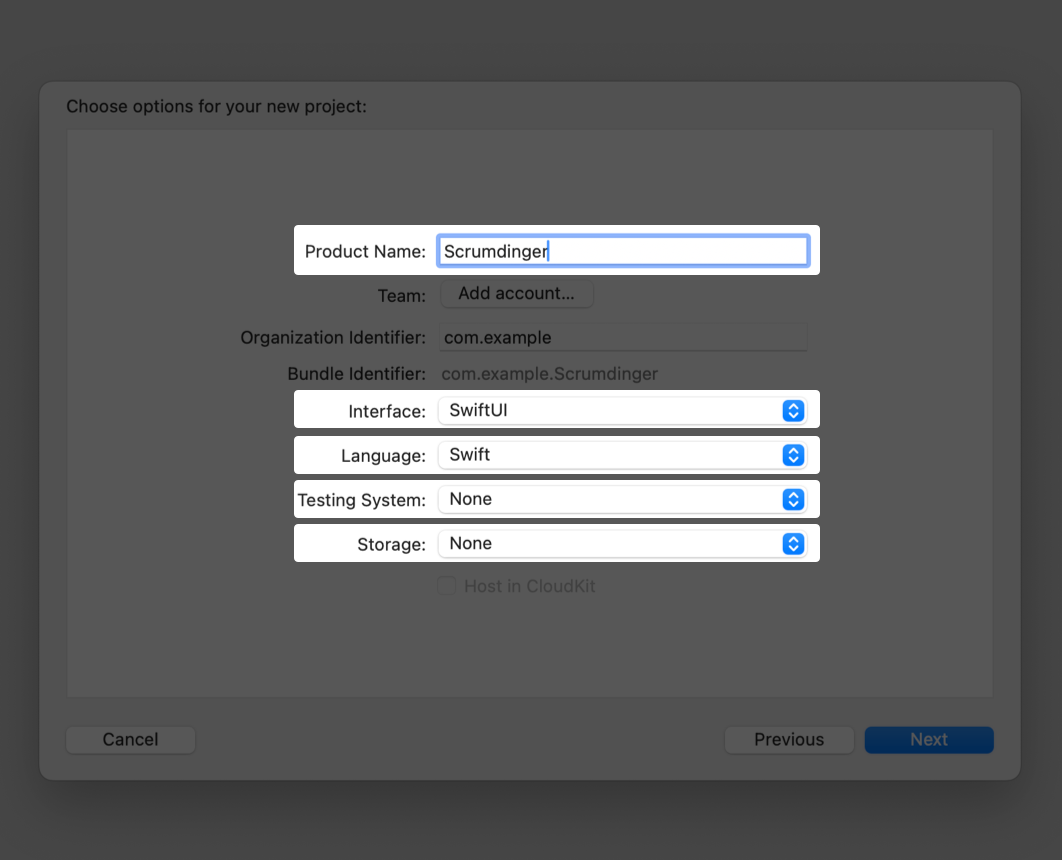Enable the Host in CloudKit checkbox
Viewport: 1062px width, 860px height.
446,586
